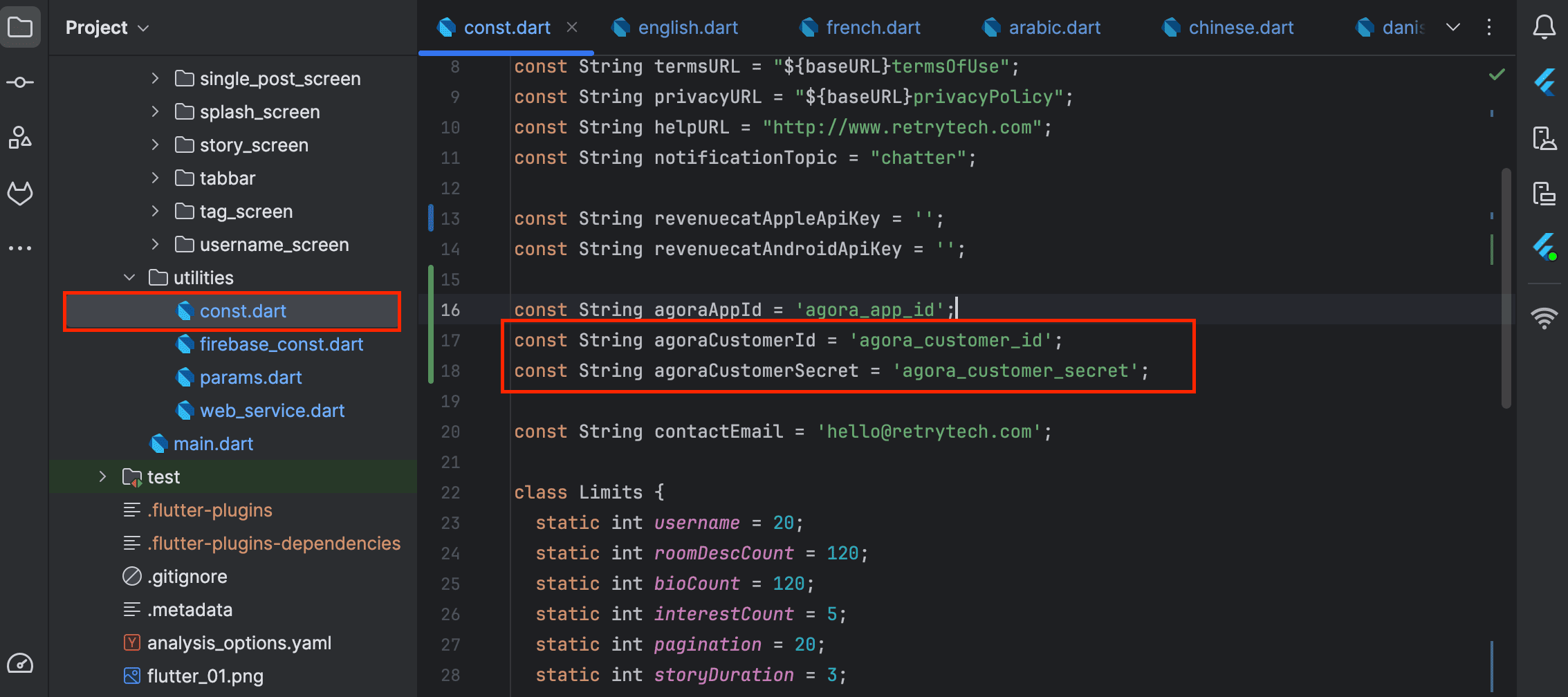Open the Flutter Performance icon with green dot

(x=1544, y=247)
